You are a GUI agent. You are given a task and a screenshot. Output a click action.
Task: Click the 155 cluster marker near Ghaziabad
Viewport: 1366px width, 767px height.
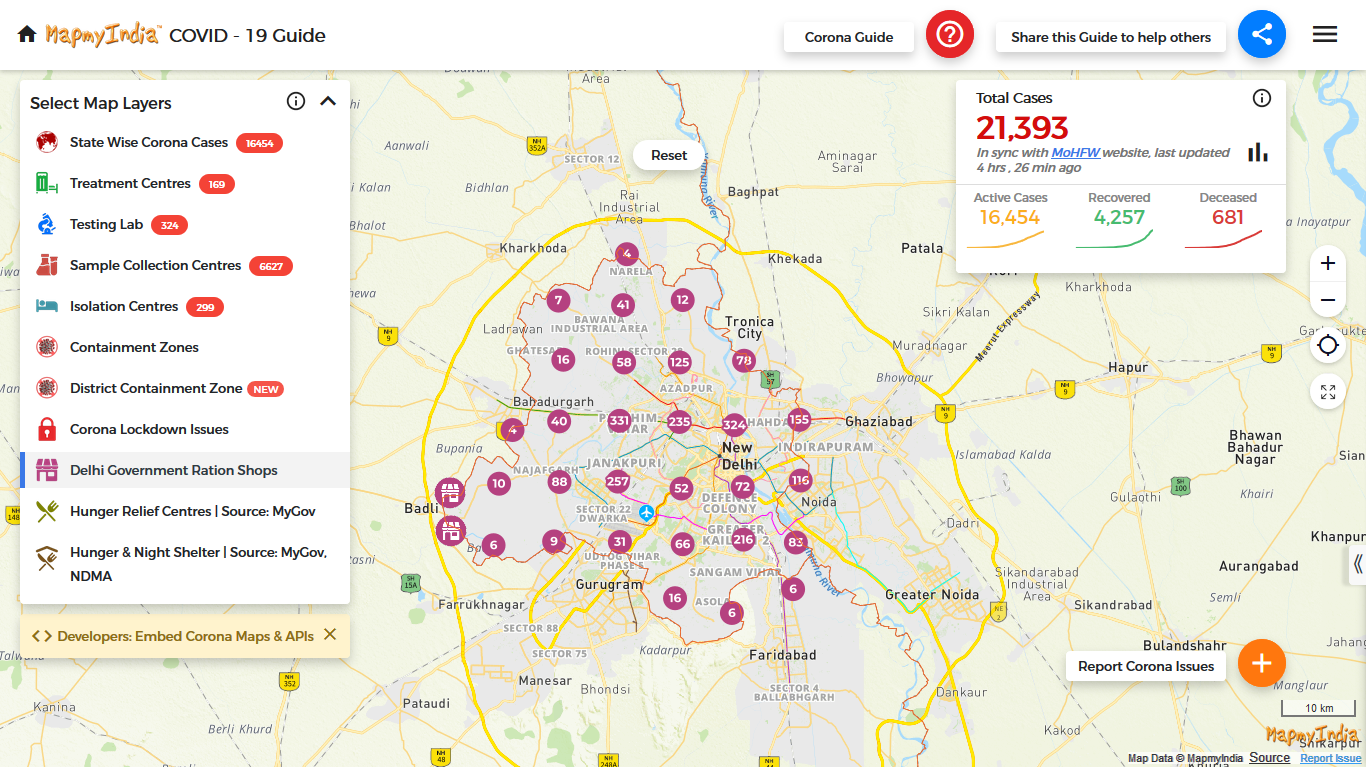(x=799, y=420)
